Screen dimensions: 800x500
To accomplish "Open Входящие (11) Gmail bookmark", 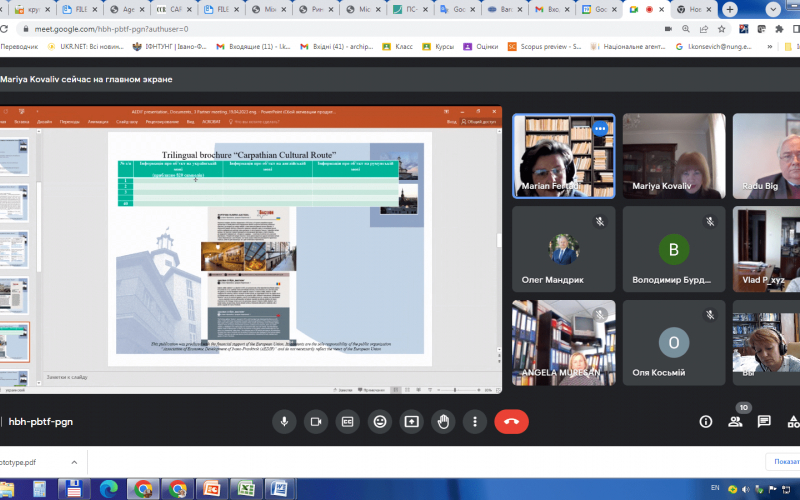I will click(253, 46).
